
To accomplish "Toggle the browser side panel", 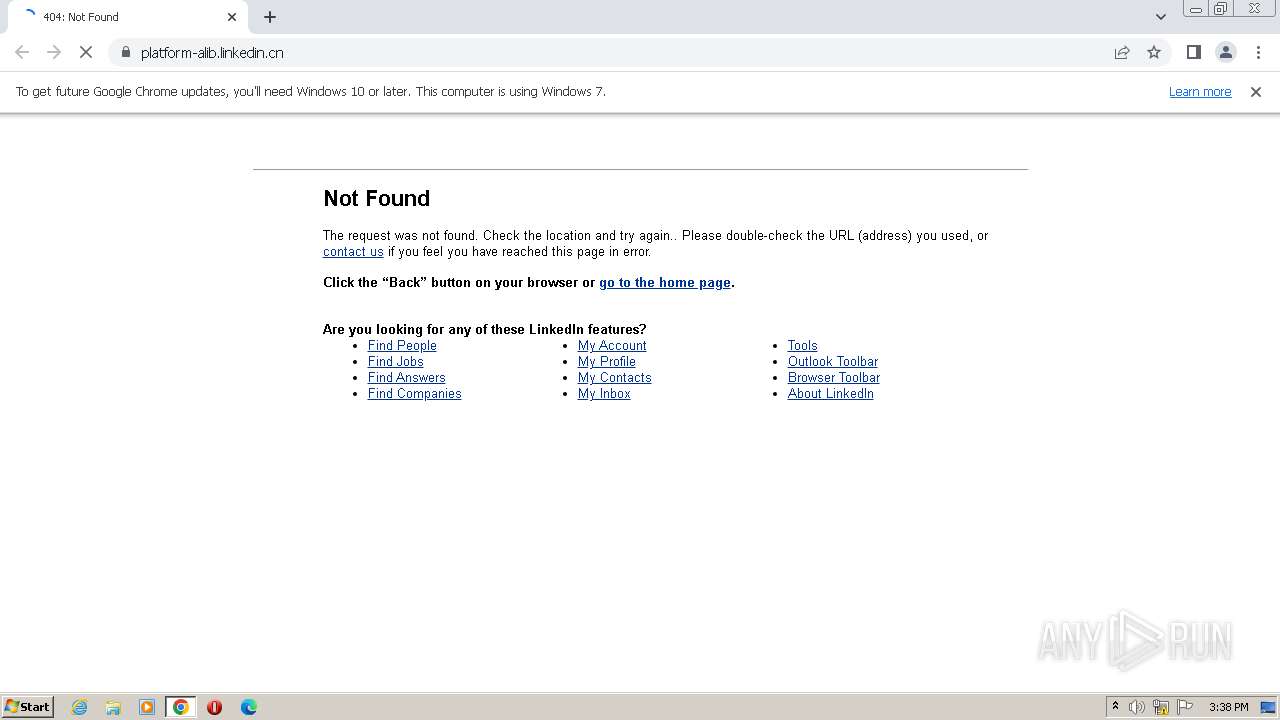I will [1193, 52].
